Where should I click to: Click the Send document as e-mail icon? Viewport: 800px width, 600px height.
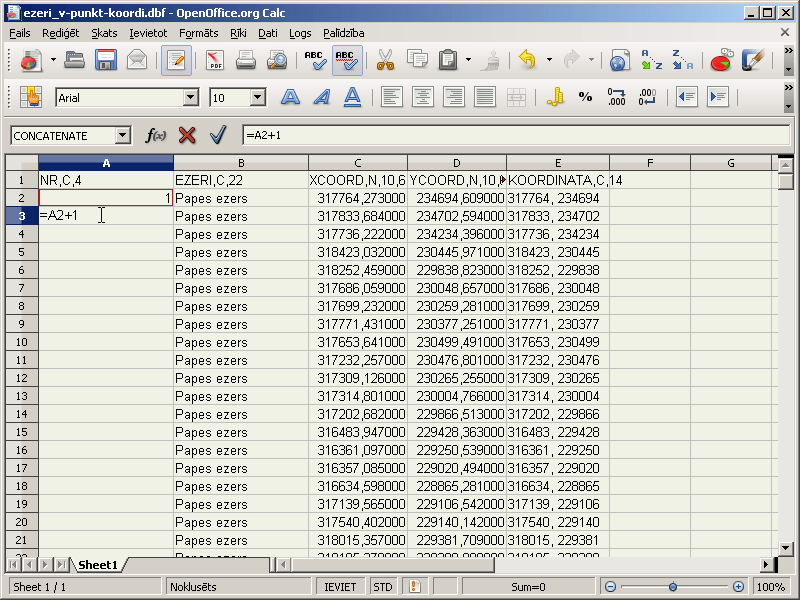(x=137, y=60)
